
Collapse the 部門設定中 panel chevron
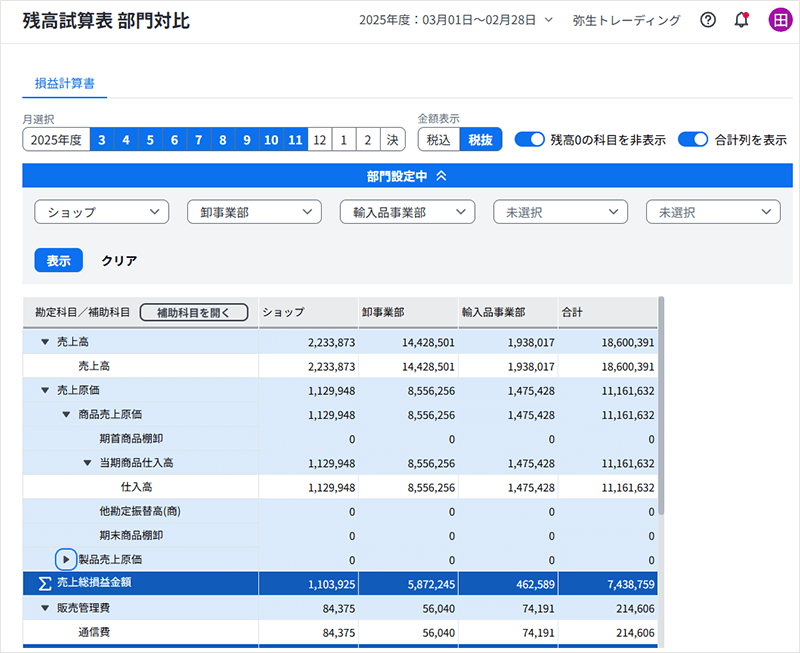[x=442, y=175]
